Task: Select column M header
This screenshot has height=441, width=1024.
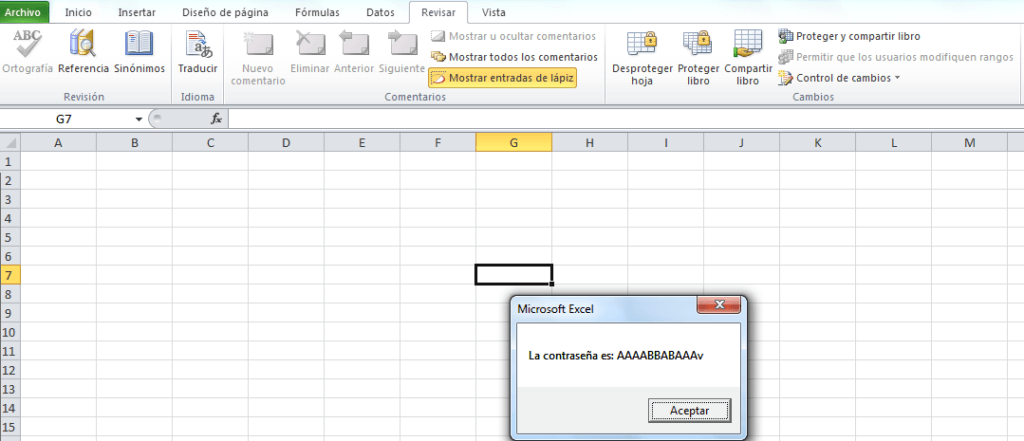Action: [x=969, y=142]
